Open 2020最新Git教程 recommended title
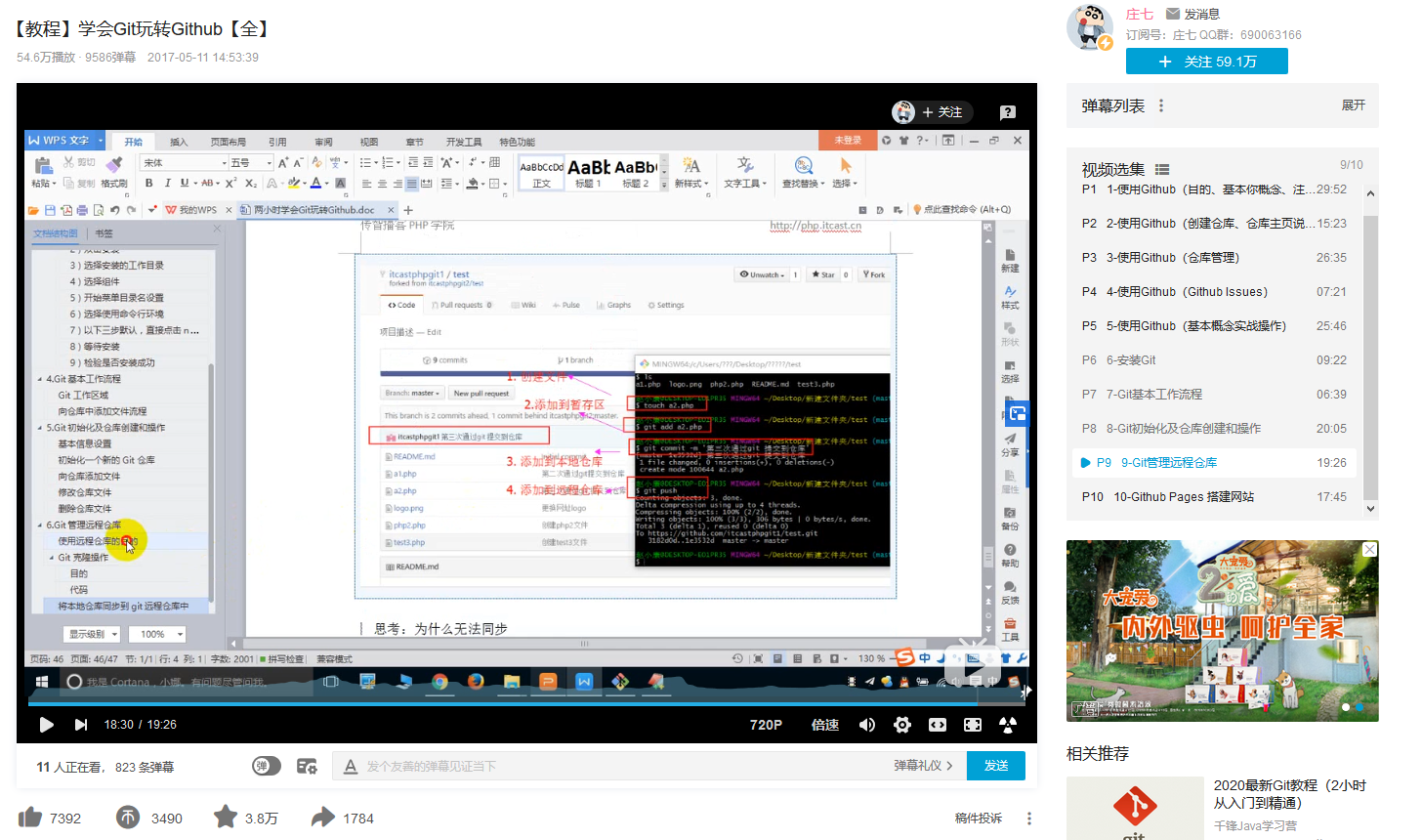Screen dimensions: 1422x840 pyautogui.click(x=1289, y=794)
